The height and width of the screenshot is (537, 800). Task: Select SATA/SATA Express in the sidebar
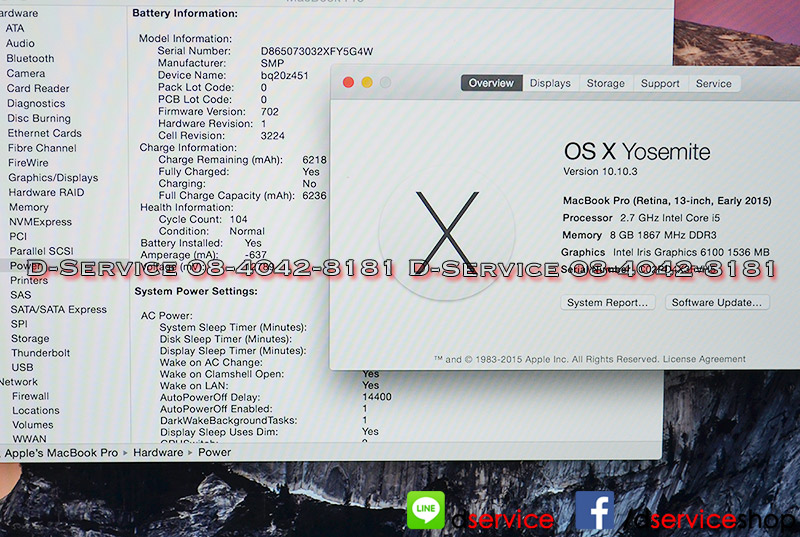point(59,310)
